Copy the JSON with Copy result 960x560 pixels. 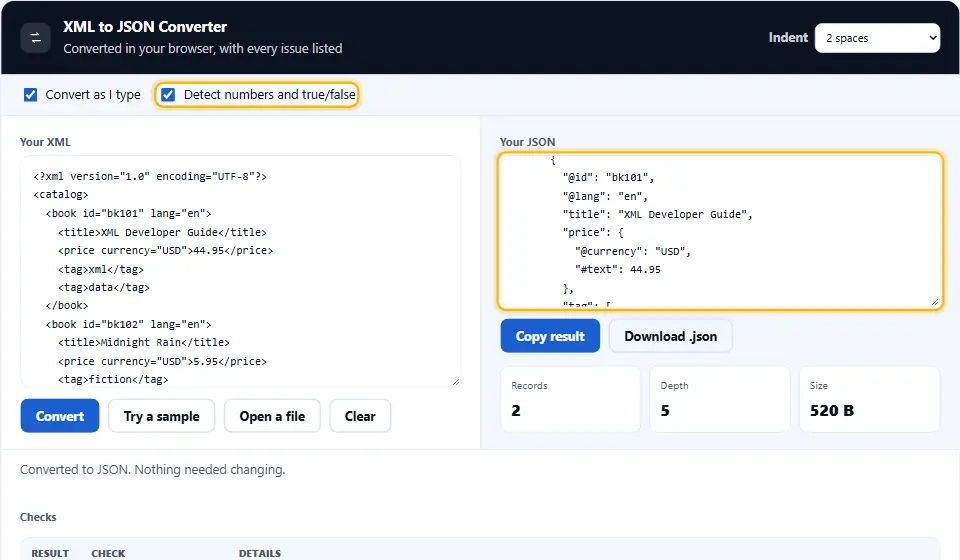pos(550,336)
